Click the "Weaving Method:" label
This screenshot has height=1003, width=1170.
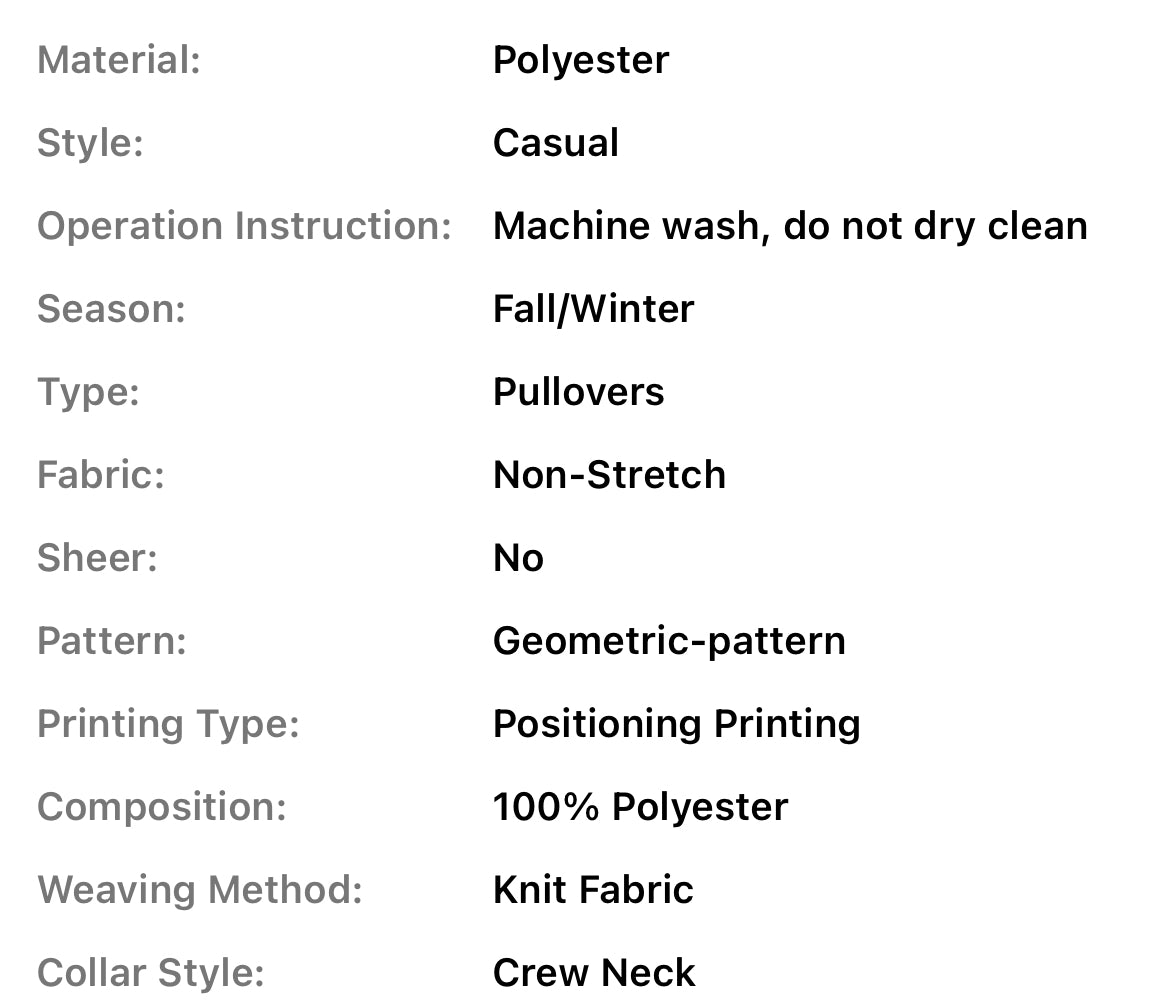click(199, 890)
